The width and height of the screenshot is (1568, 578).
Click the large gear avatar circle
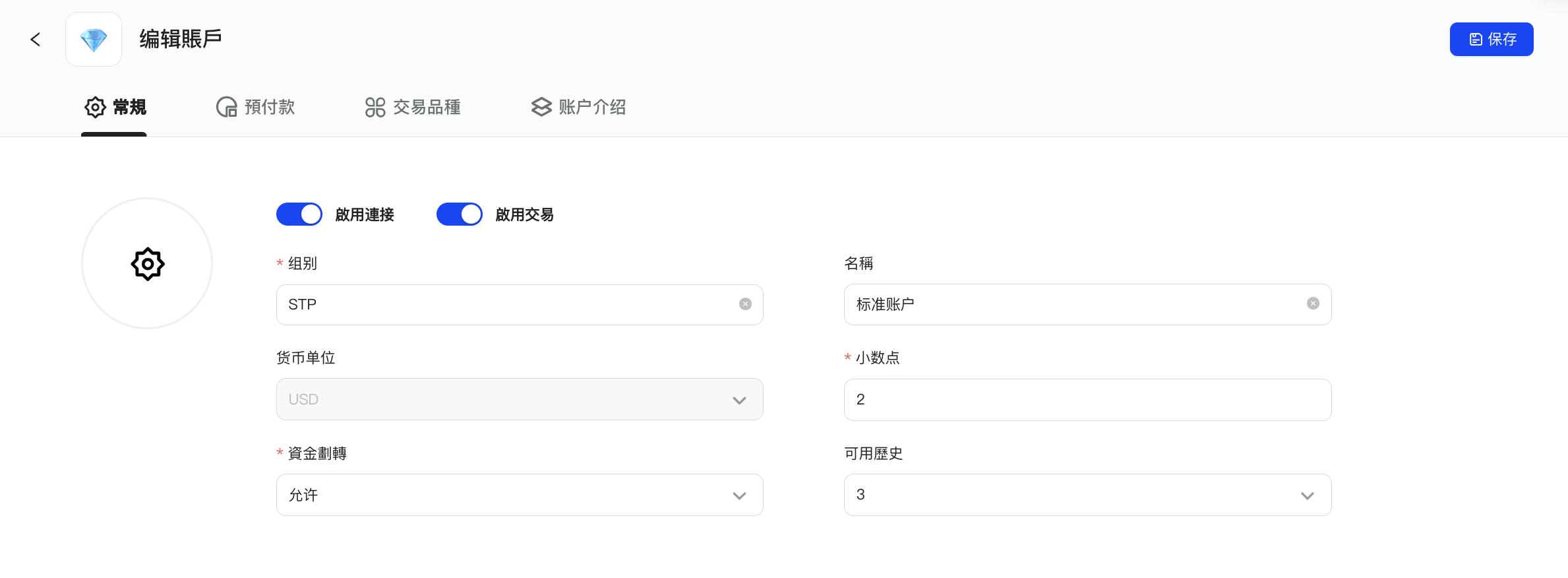coord(147,263)
